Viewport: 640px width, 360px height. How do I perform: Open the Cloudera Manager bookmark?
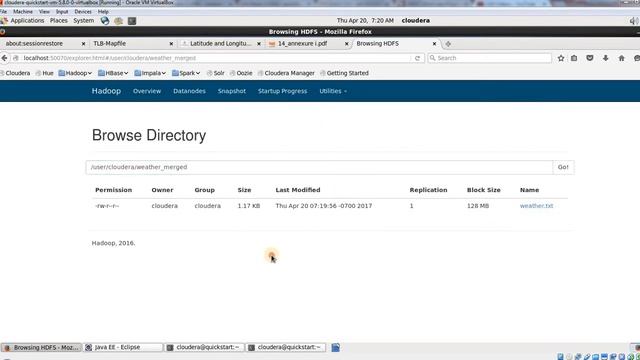click(286, 73)
